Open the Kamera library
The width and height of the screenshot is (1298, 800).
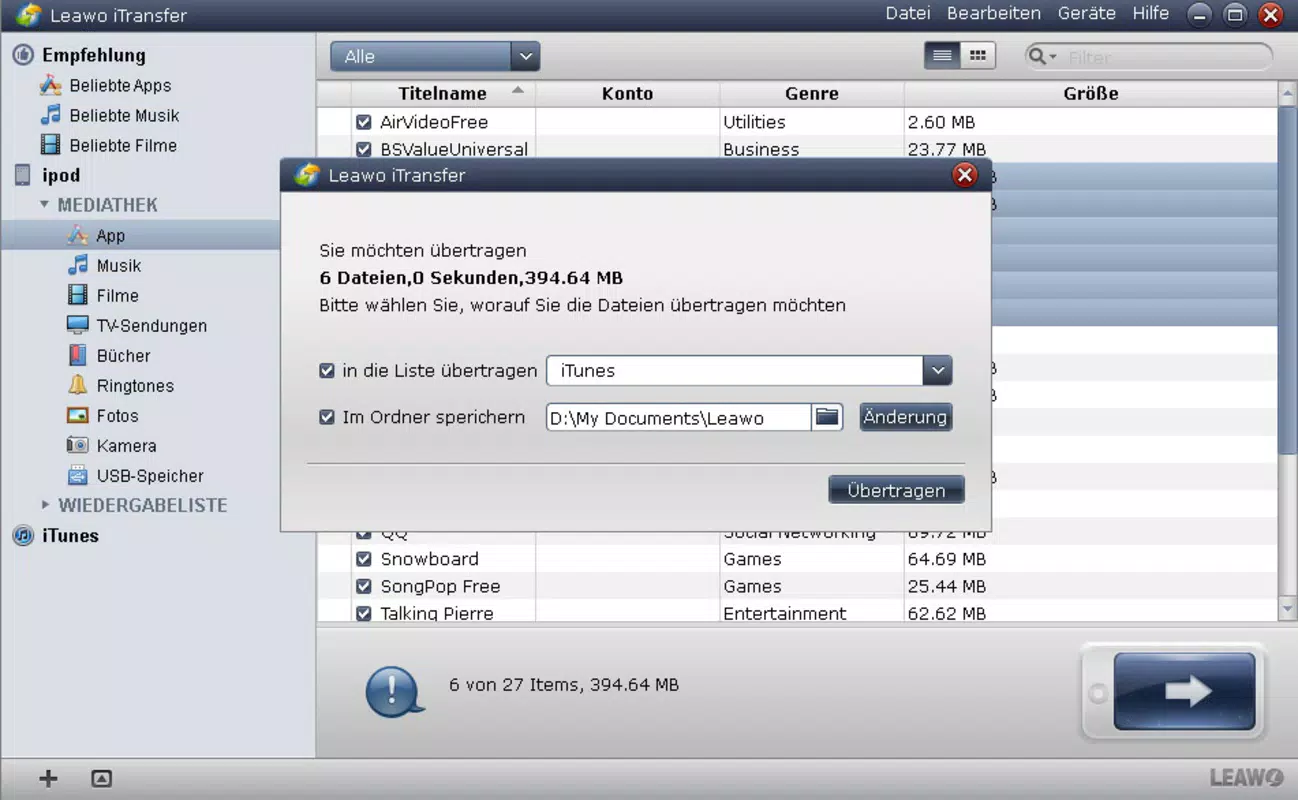pyautogui.click(x=111, y=446)
